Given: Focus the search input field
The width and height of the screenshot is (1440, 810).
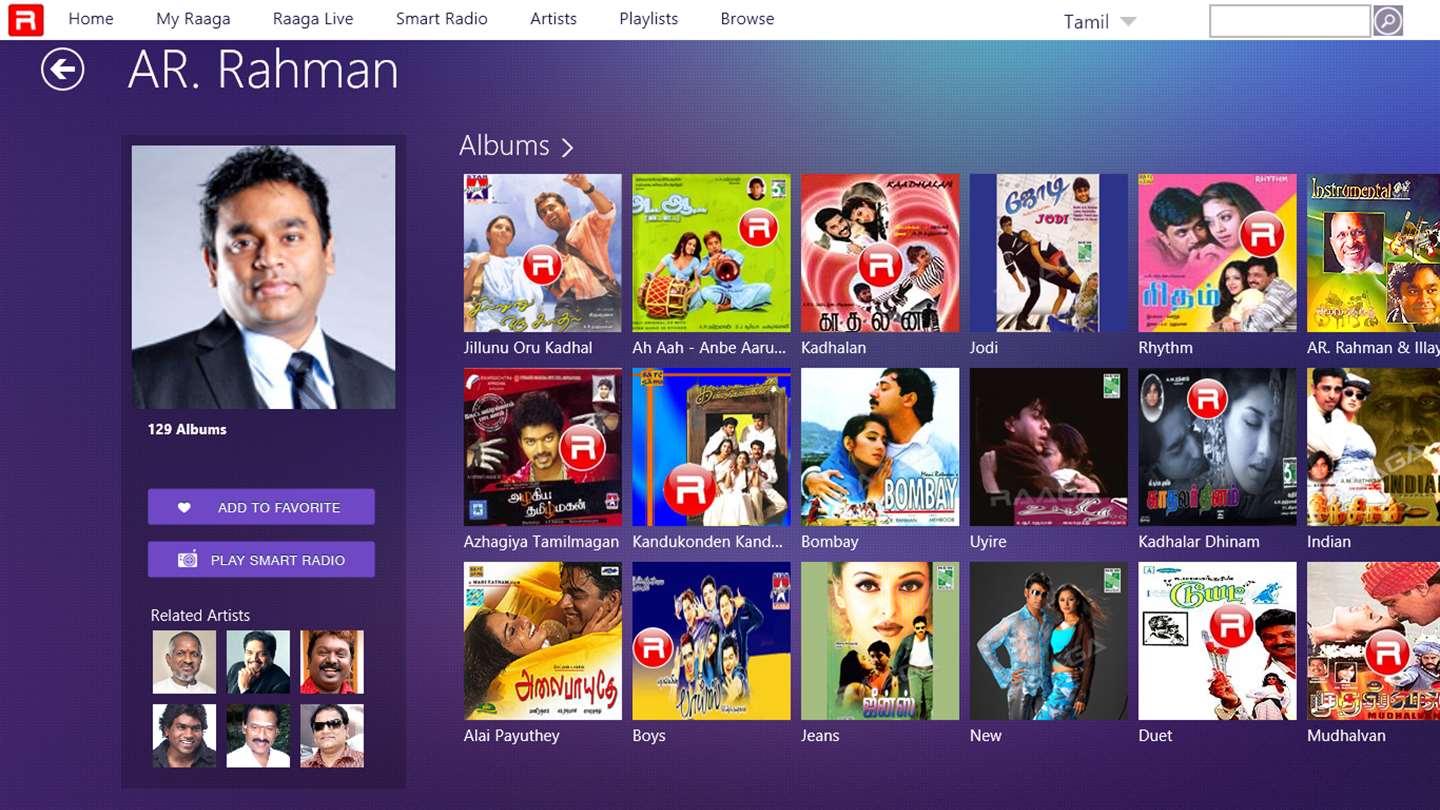Looking at the screenshot, I should click(x=1290, y=21).
